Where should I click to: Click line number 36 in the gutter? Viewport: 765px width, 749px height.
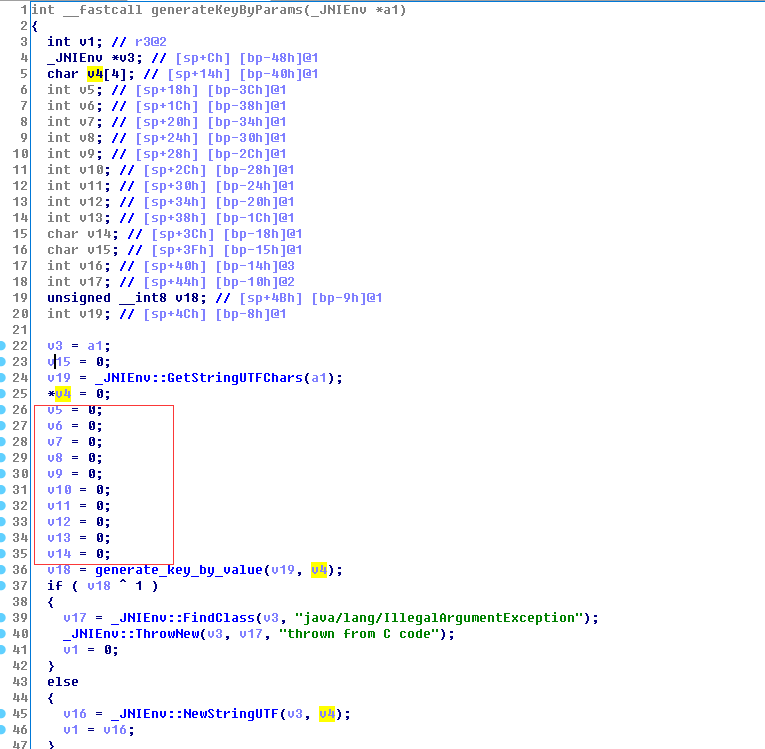click(20, 570)
